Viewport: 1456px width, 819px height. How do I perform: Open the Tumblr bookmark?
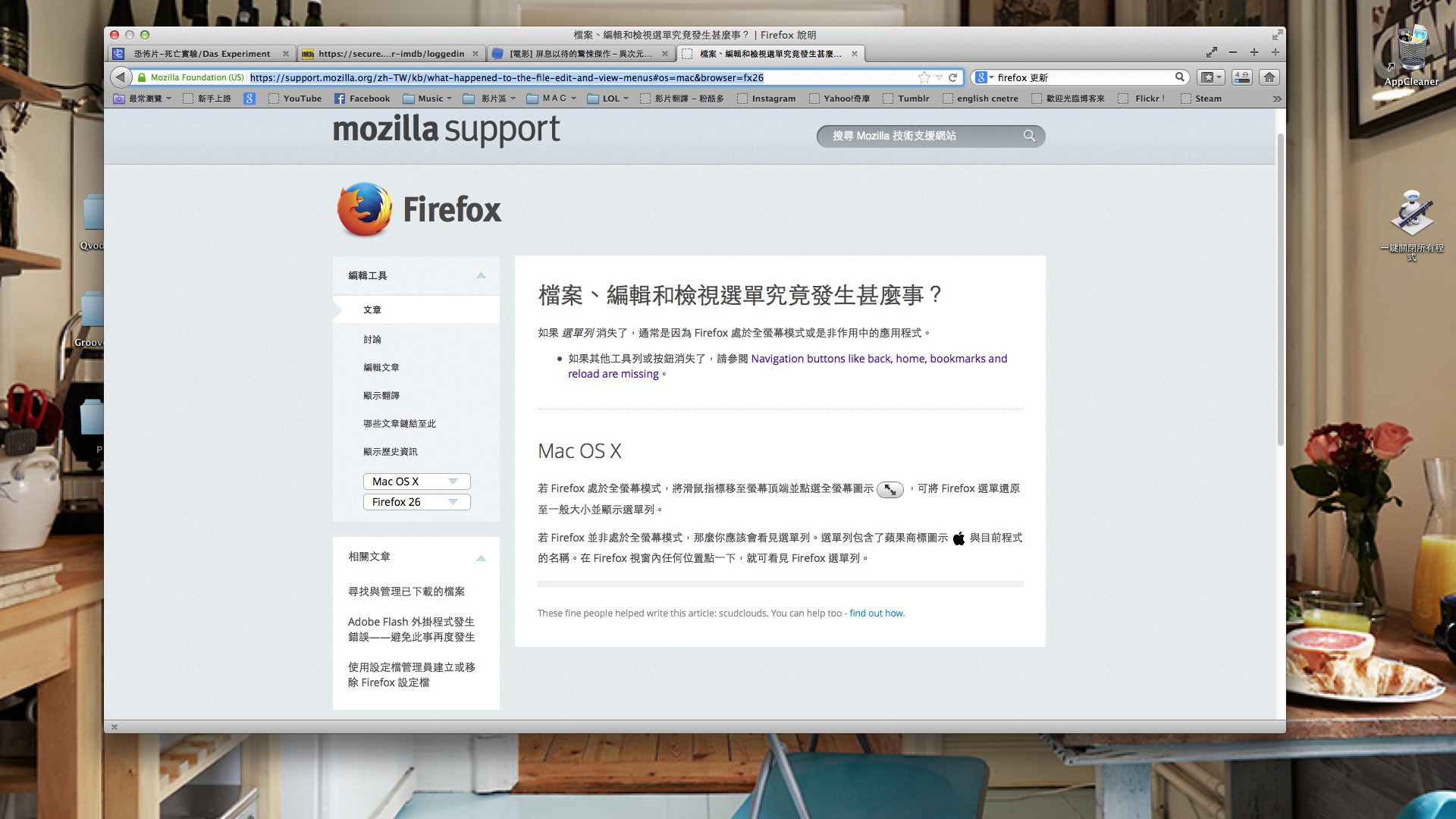coord(905,99)
